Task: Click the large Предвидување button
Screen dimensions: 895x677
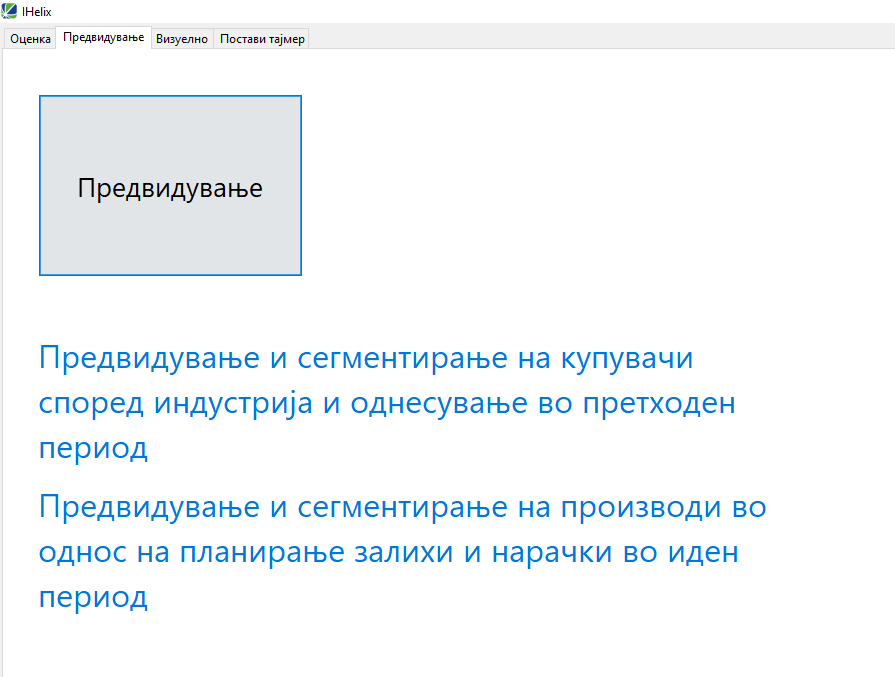Action: coord(170,186)
